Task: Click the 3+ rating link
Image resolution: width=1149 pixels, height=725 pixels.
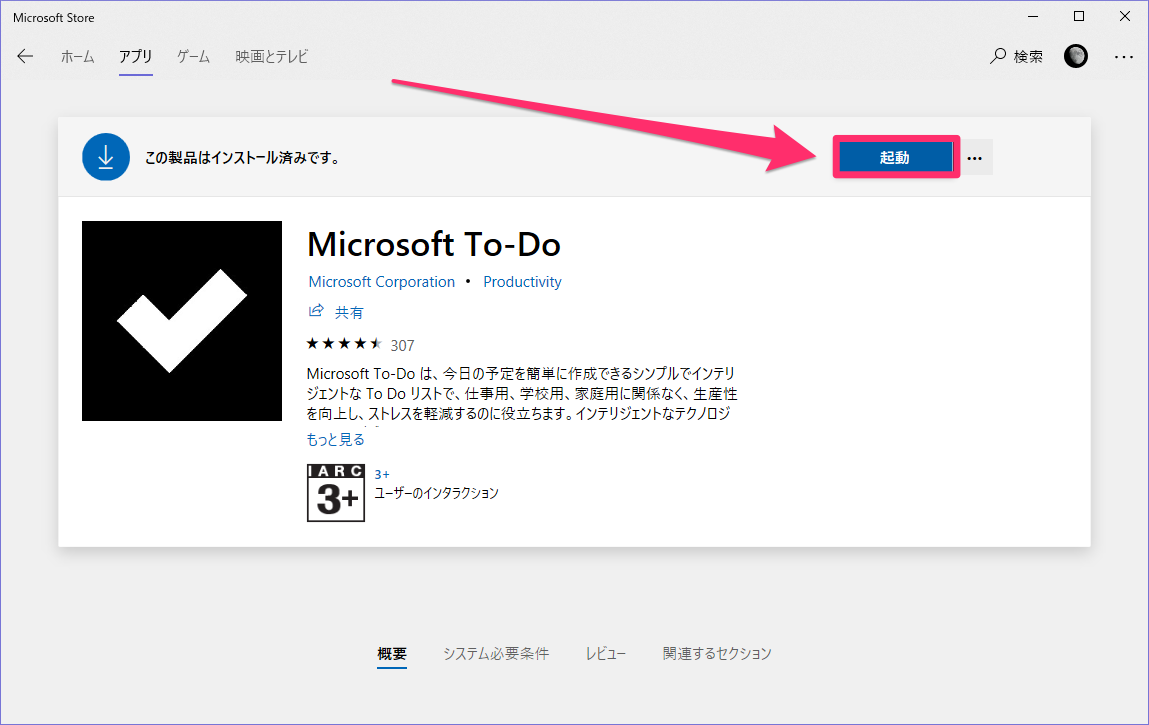Action: pos(382,474)
